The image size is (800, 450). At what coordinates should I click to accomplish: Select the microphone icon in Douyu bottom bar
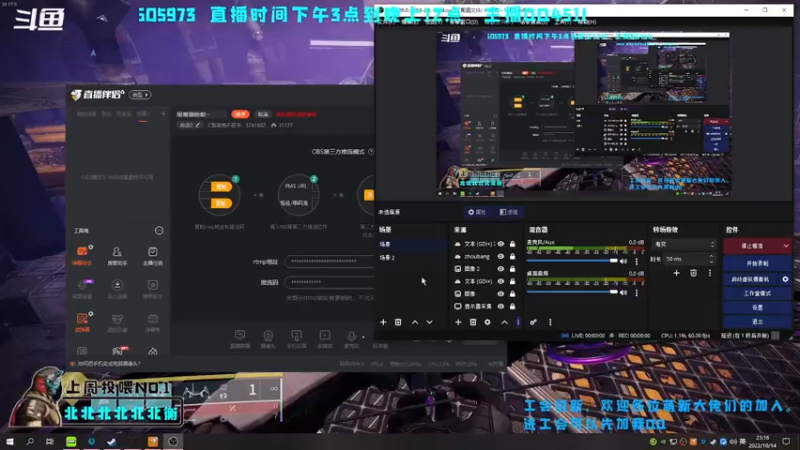pyautogui.click(x=351, y=339)
